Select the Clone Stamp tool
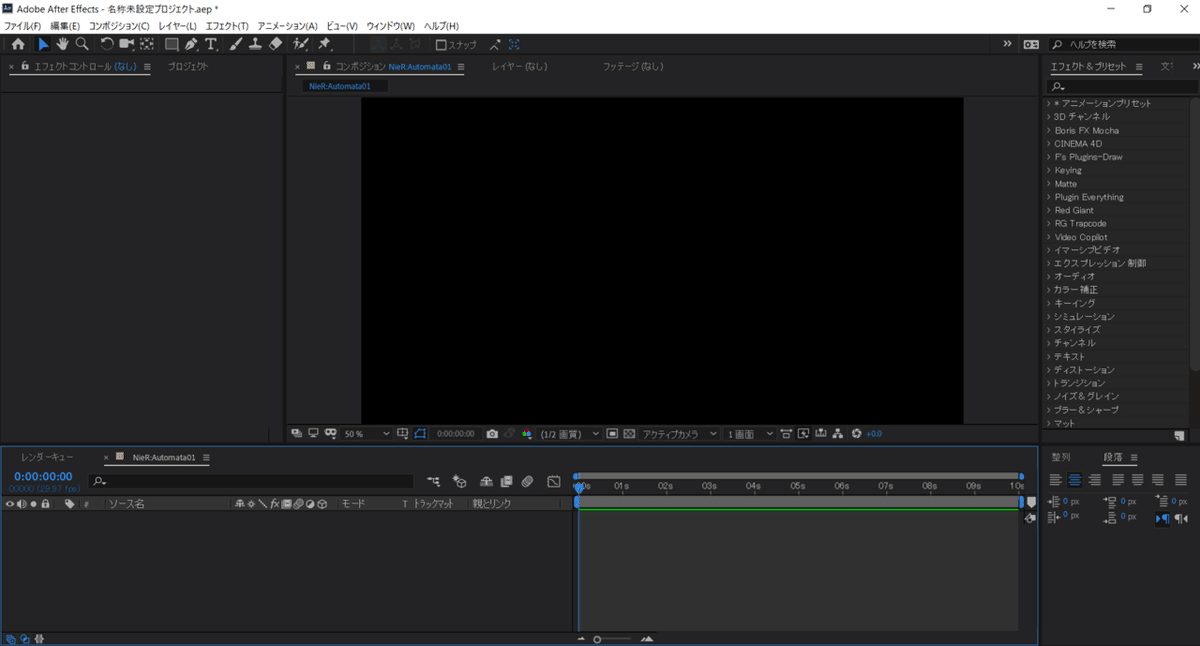 255,44
